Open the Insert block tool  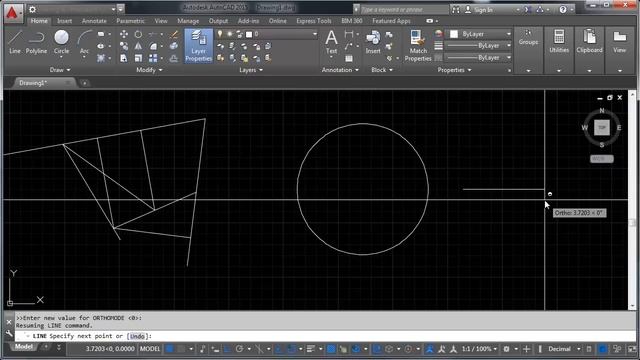coord(373,42)
